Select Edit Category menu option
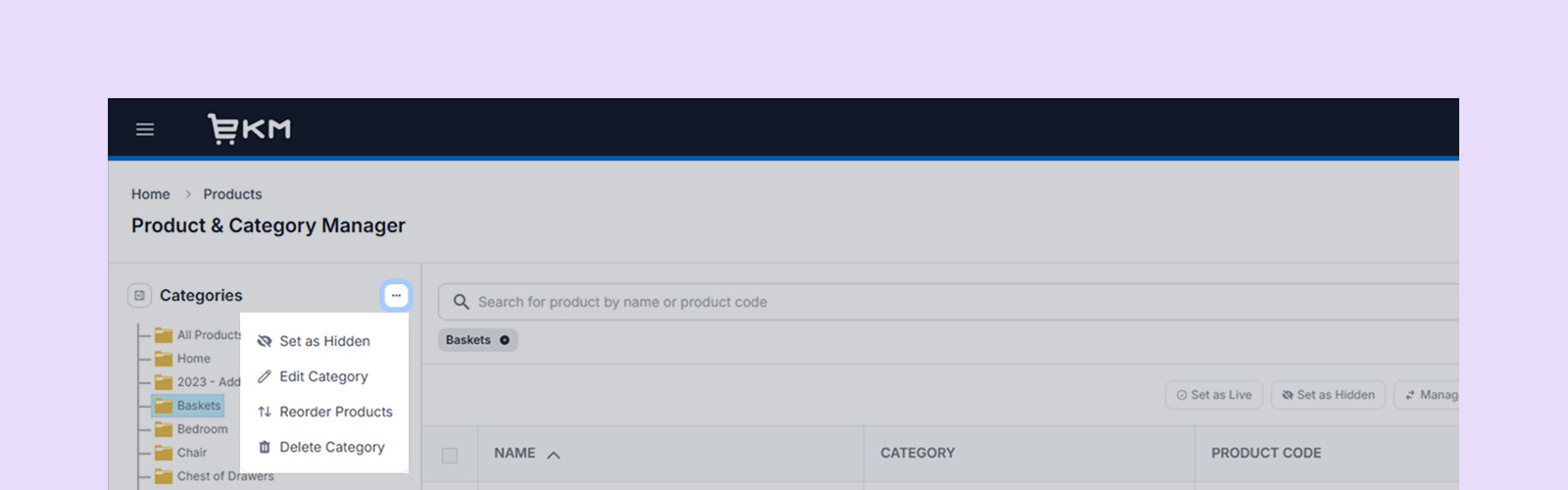Viewport: 1568px width, 490px height. (x=323, y=376)
